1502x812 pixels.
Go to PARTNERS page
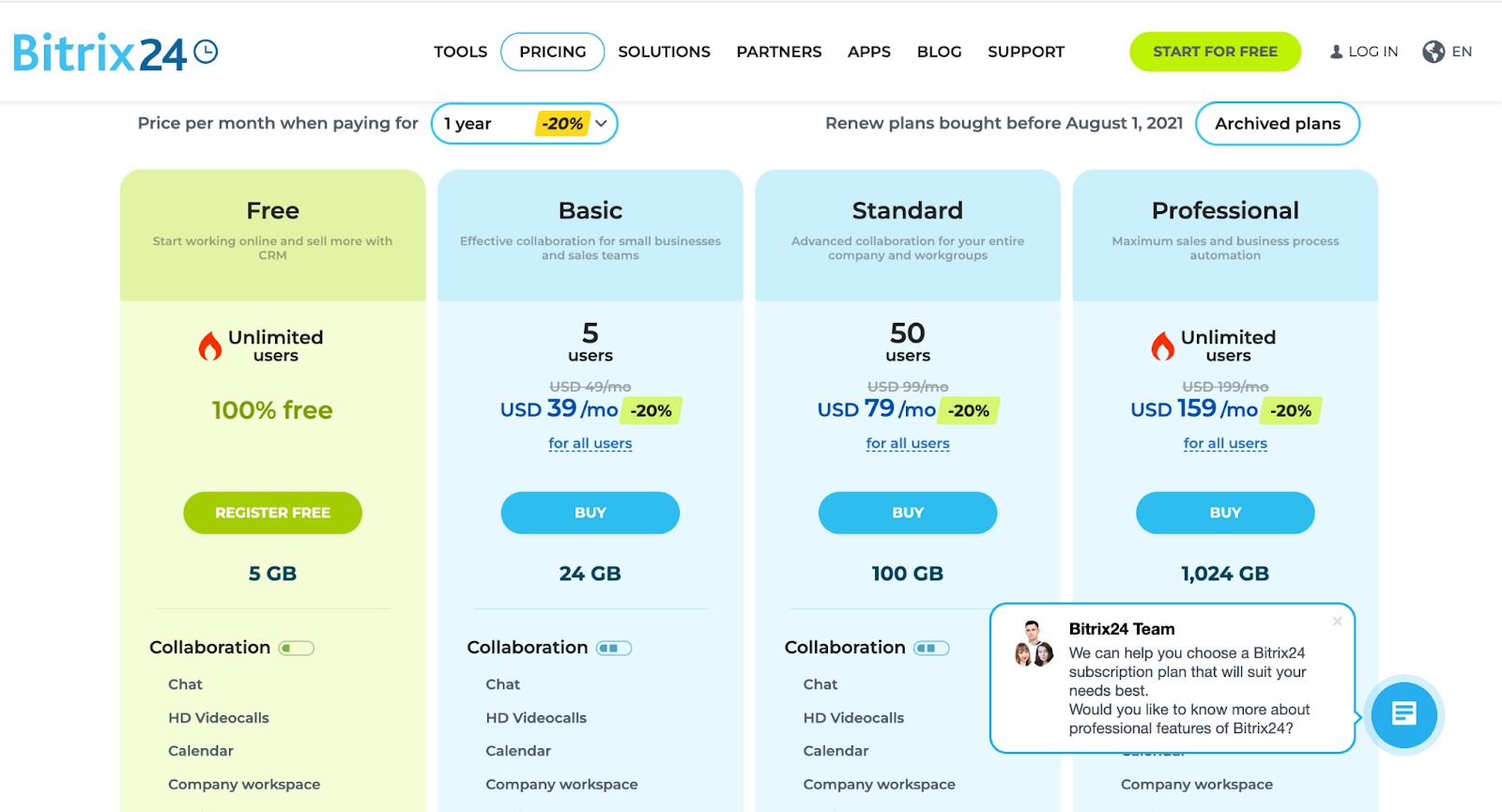(779, 52)
